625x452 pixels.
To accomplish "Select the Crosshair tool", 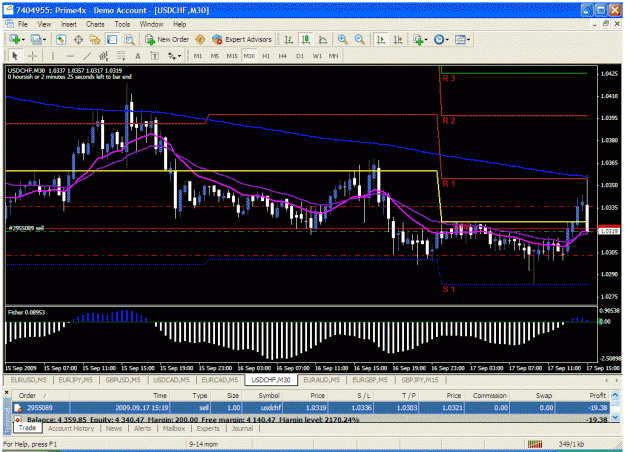I will click(32, 56).
